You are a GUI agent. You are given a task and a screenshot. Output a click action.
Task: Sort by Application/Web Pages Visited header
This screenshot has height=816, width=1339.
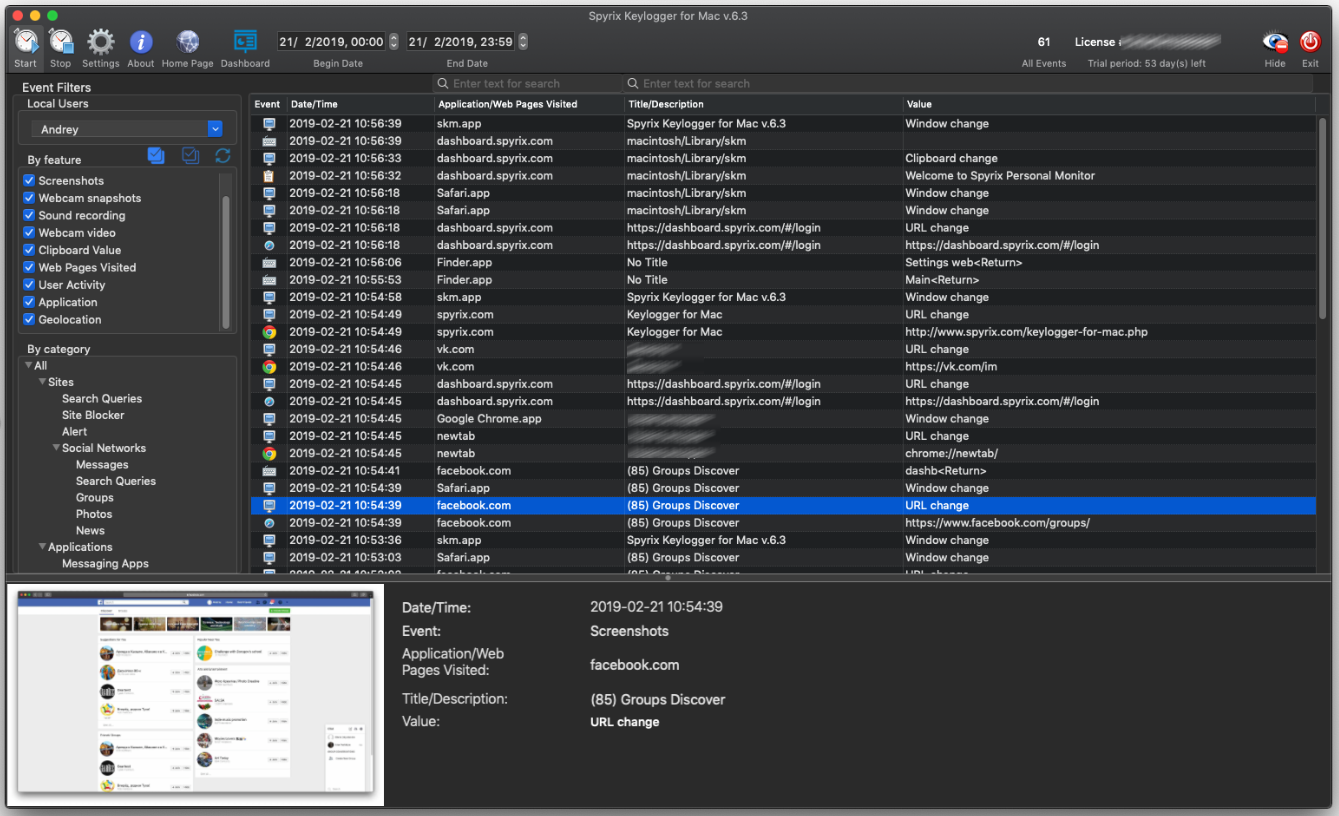point(529,104)
